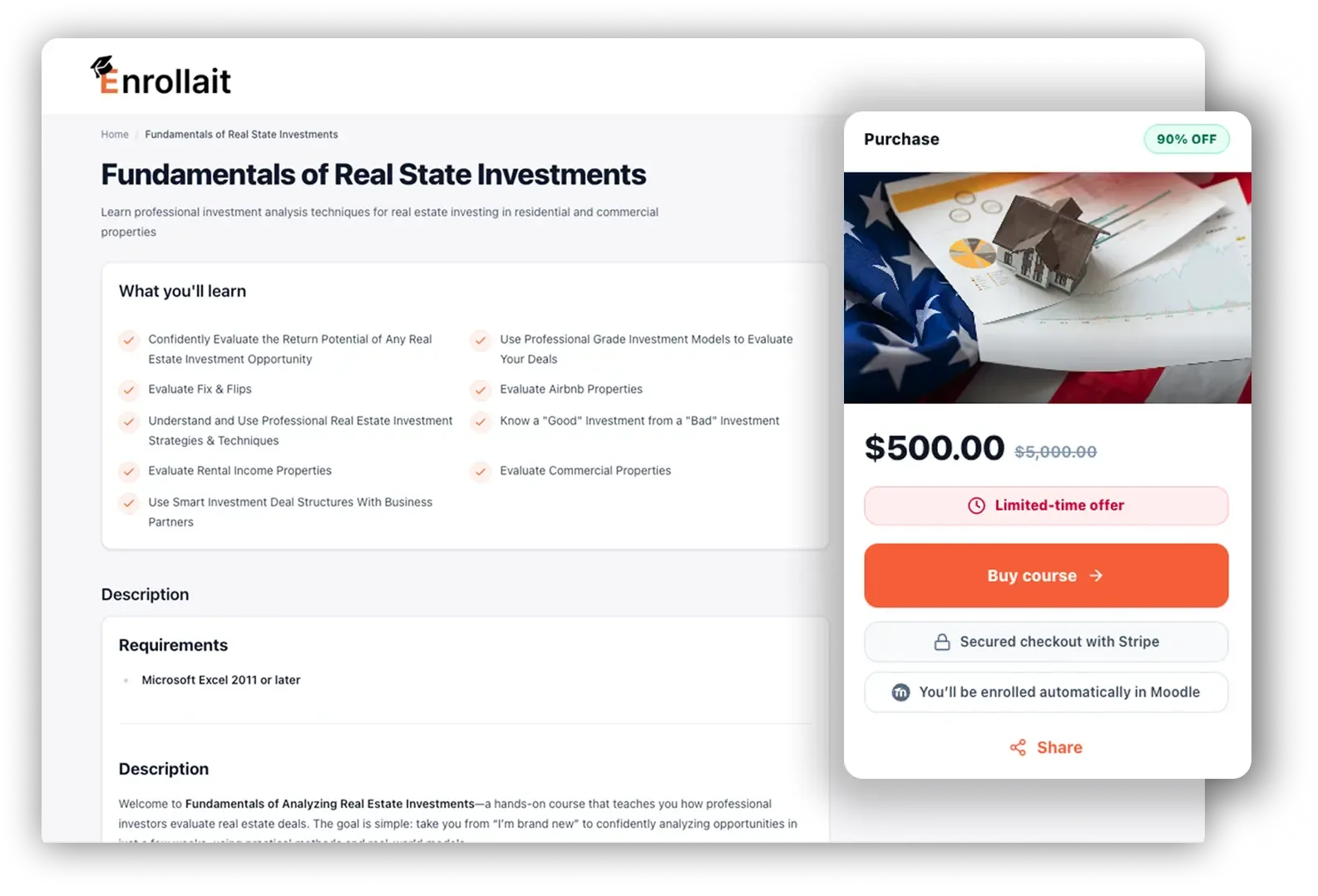Click the checkmark beside Evaluate Airbnb Properties

point(481,390)
